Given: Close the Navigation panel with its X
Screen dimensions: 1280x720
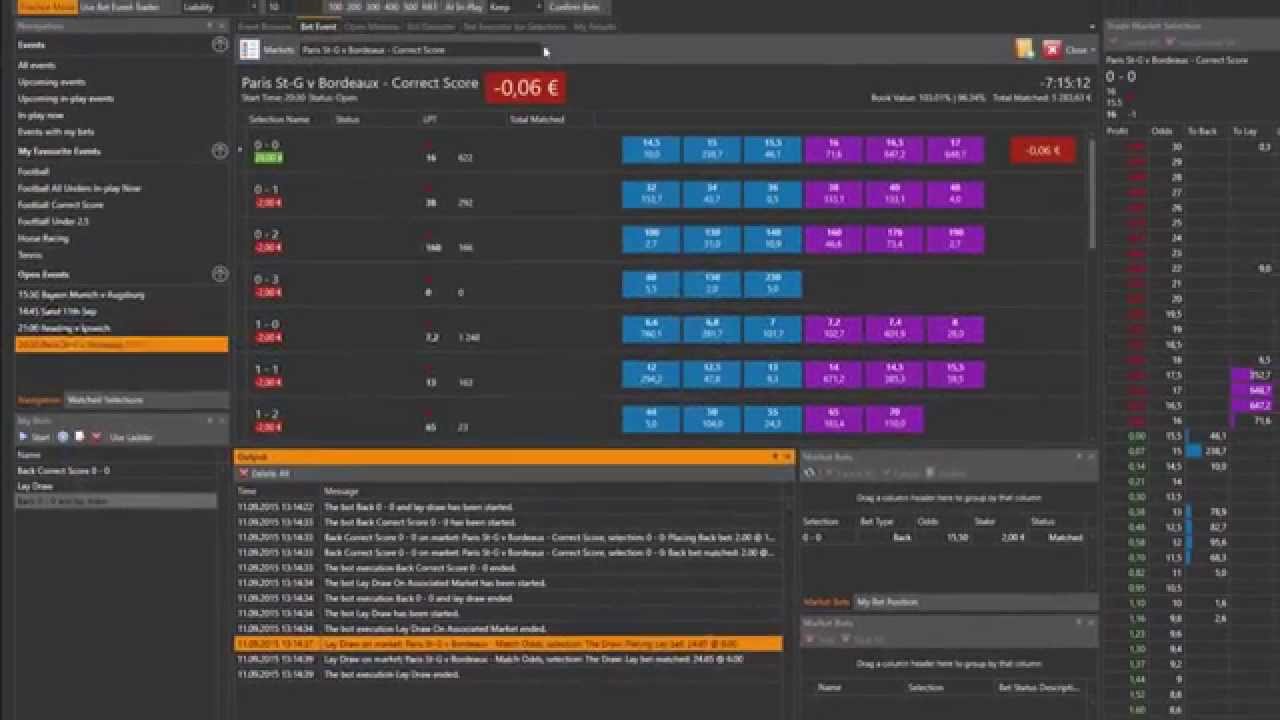Looking at the screenshot, I should (x=222, y=26).
